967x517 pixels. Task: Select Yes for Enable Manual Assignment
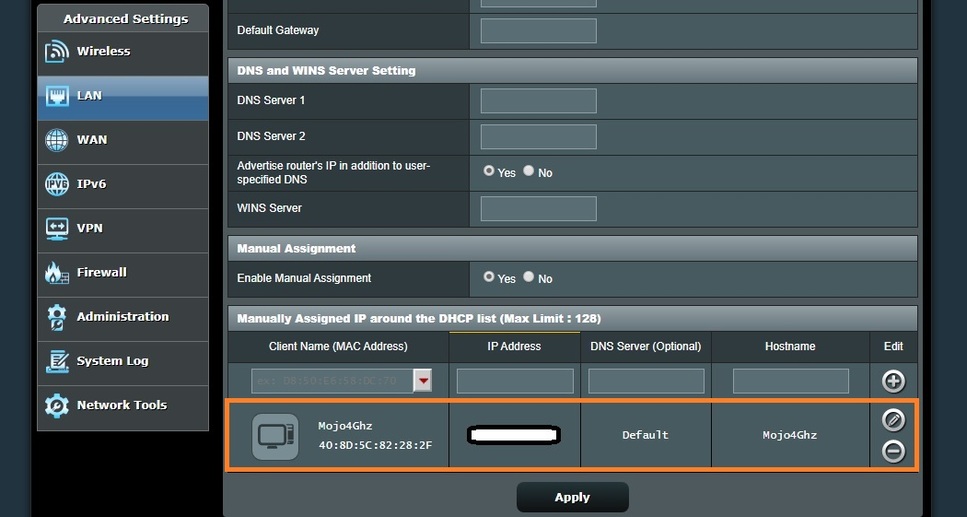point(489,277)
